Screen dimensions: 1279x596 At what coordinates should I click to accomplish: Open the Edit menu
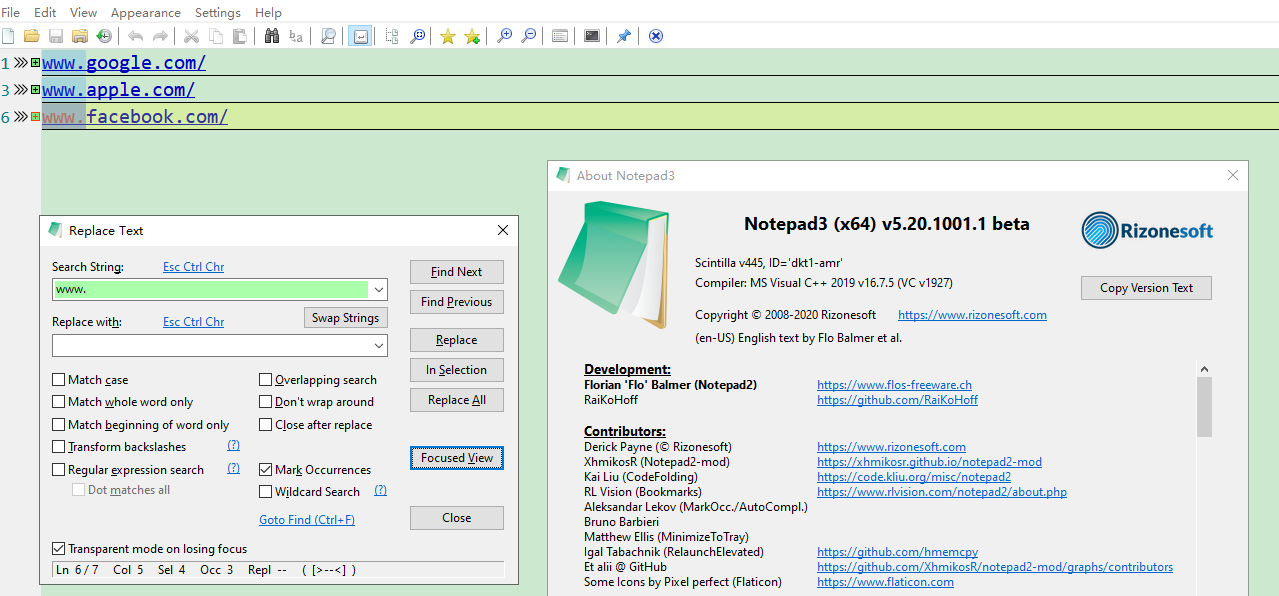(45, 12)
